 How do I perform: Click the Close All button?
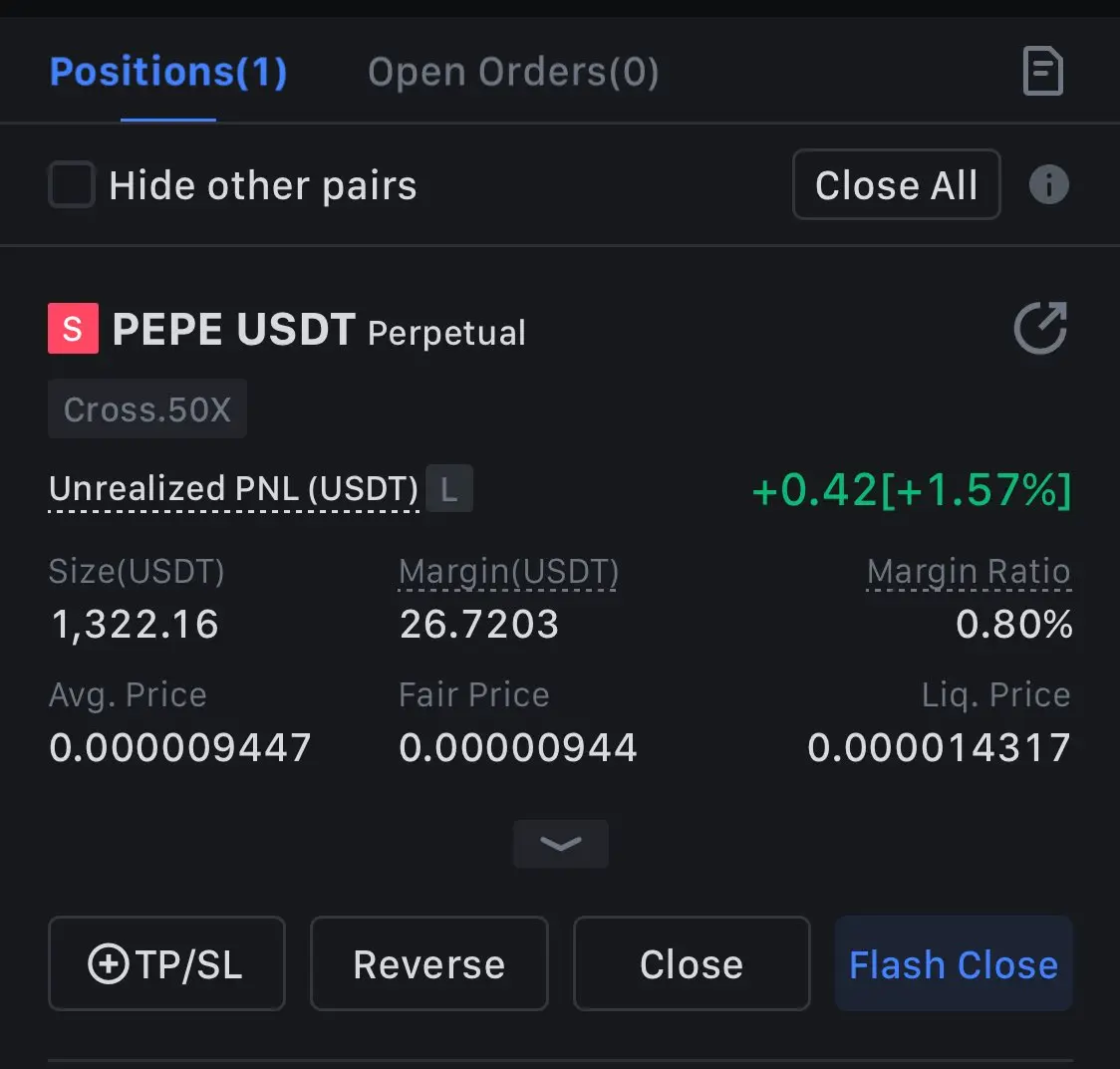pos(897,184)
